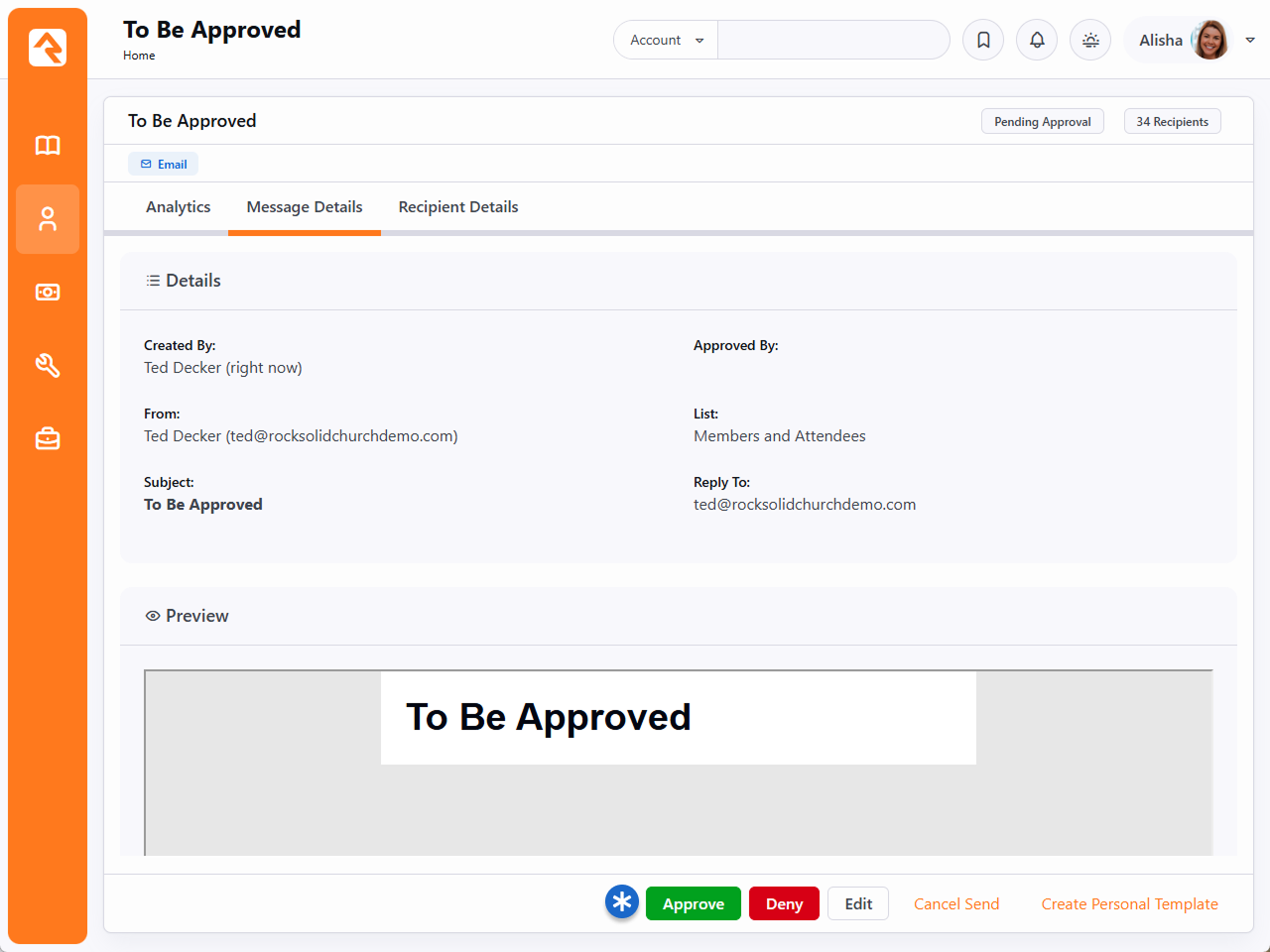This screenshot has height=952, width=1270.
Task: Click the search input field in header
Action: 833,40
